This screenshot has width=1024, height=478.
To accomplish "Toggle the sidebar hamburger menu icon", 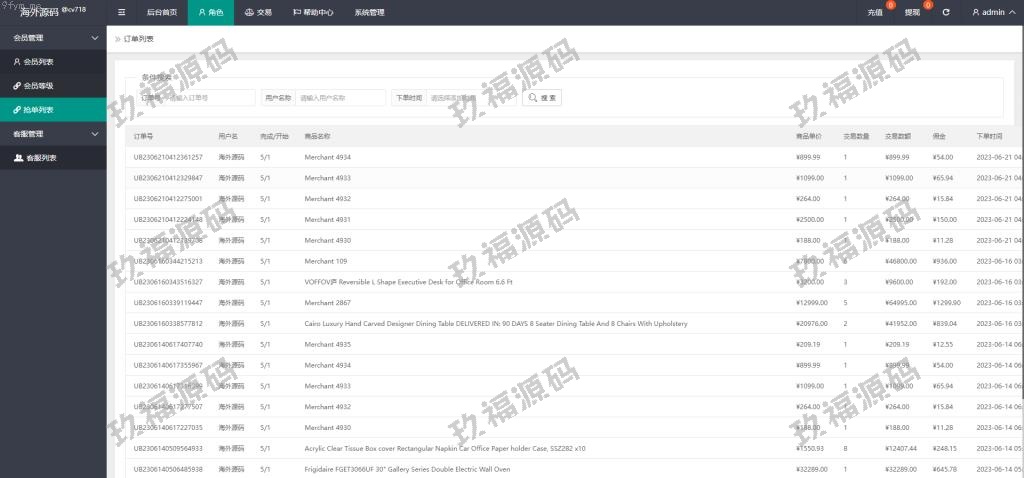I will [x=122, y=13].
